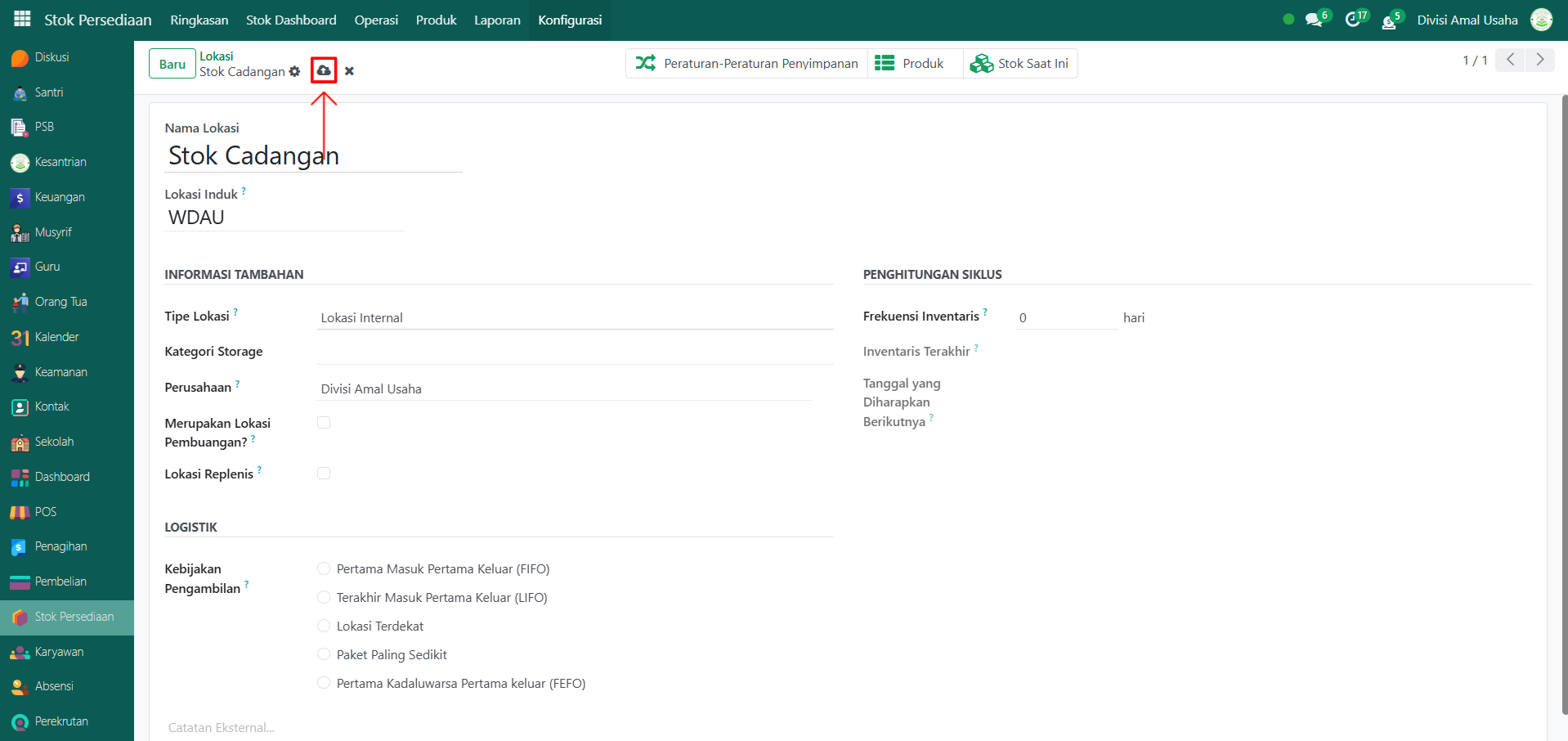Image resolution: width=1568 pixels, height=741 pixels.
Task: Open the activities clock icon
Action: [1353, 20]
